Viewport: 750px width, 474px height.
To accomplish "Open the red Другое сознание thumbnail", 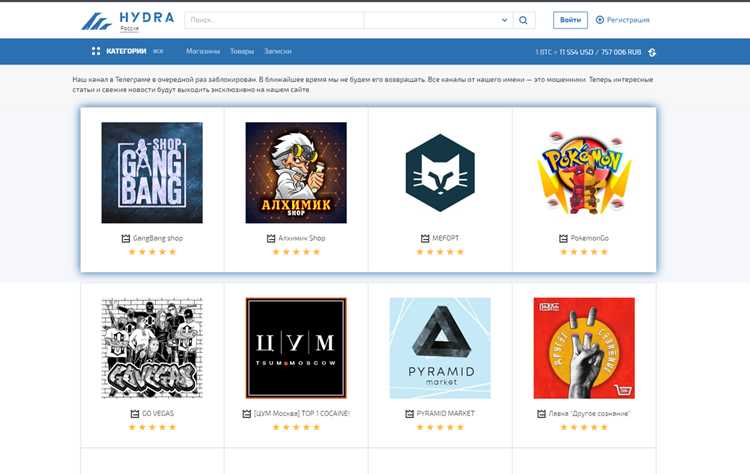I will pyautogui.click(x=584, y=348).
